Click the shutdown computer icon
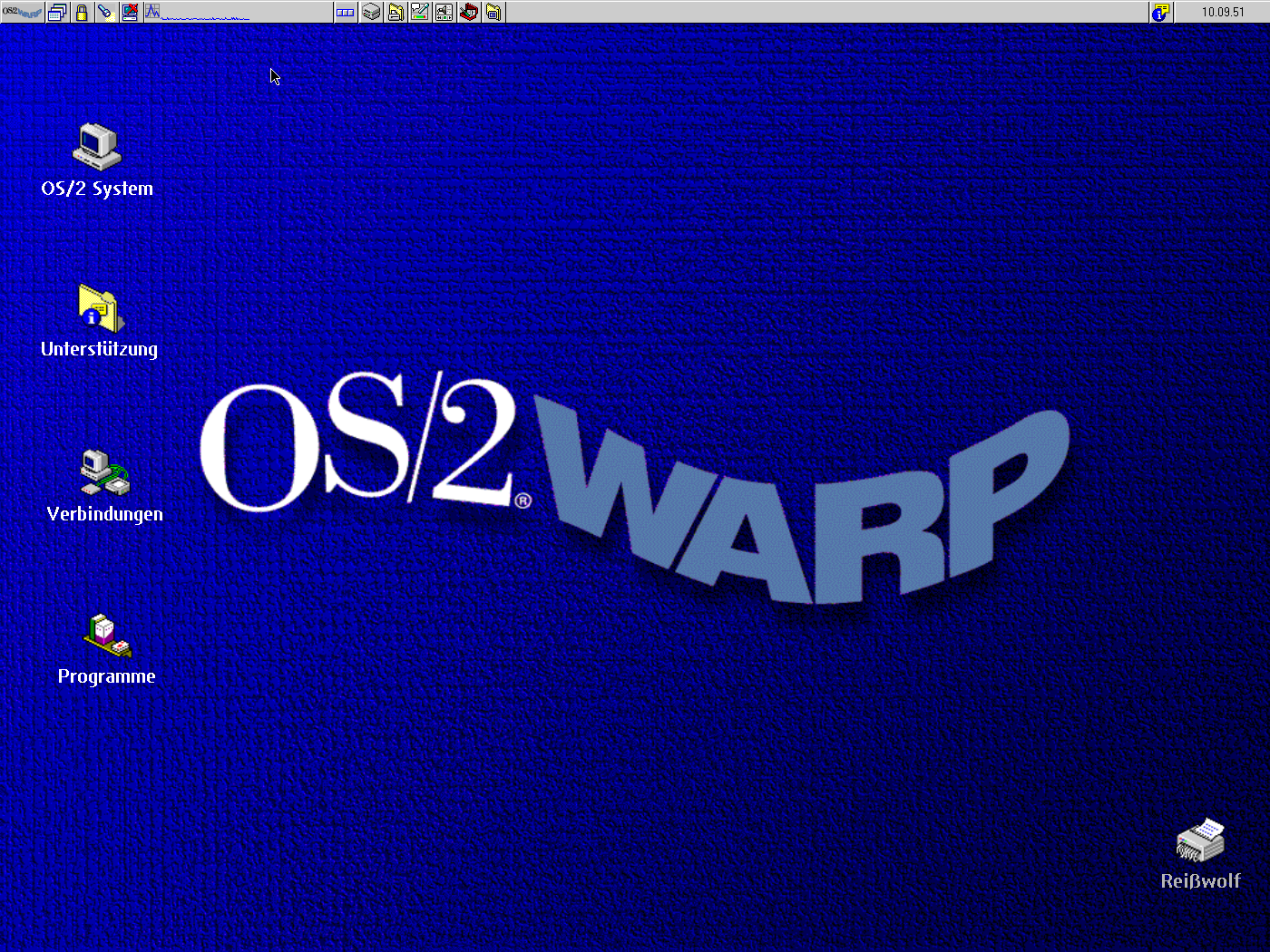 130,12
